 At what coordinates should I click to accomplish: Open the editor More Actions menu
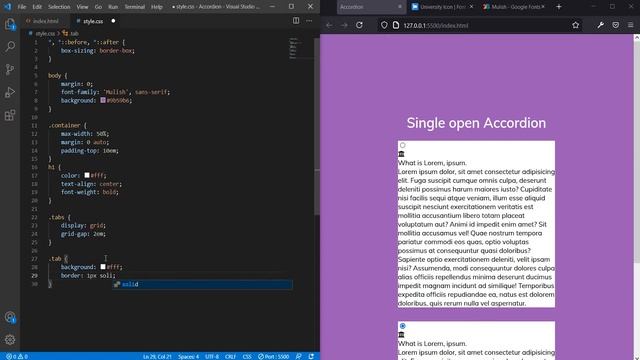pos(309,20)
